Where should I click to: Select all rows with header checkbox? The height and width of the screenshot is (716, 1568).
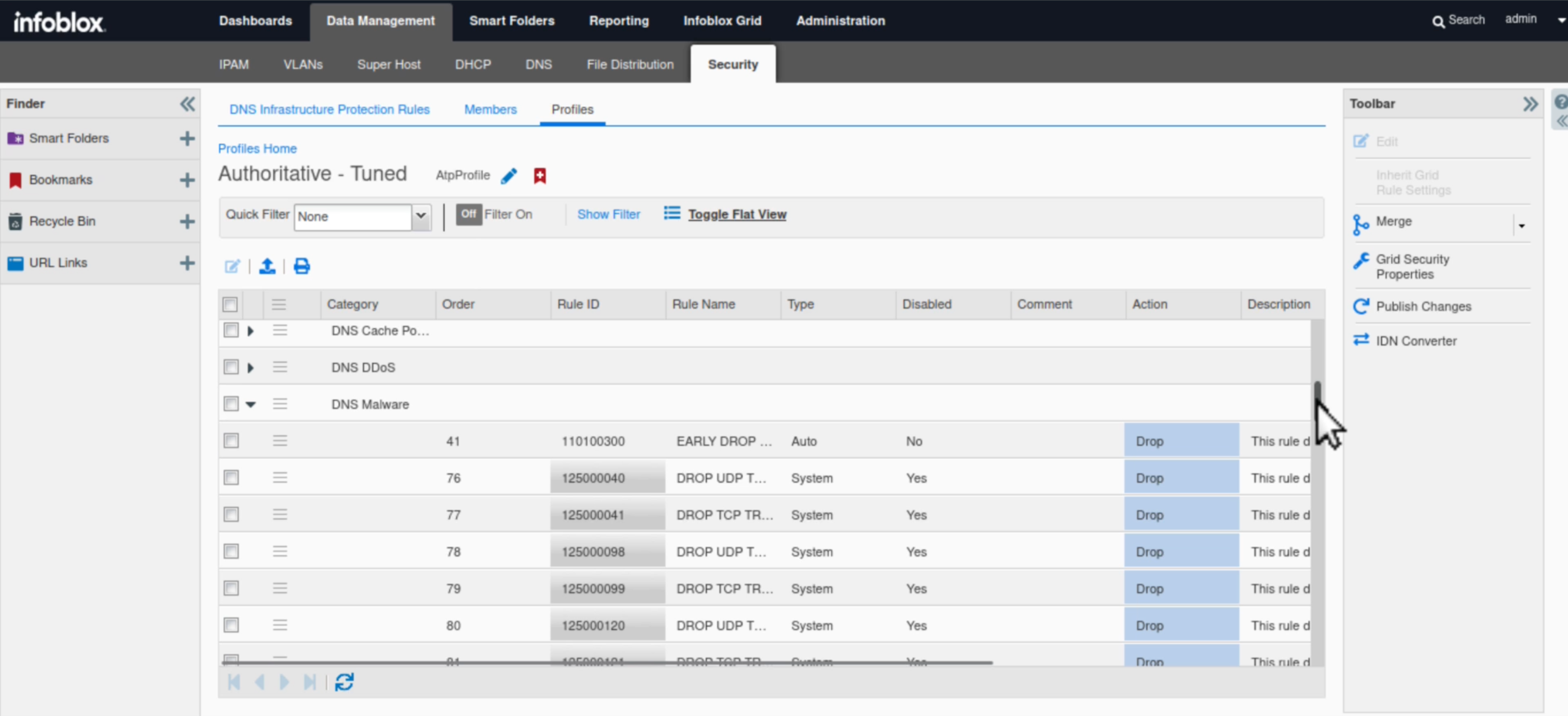point(230,305)
